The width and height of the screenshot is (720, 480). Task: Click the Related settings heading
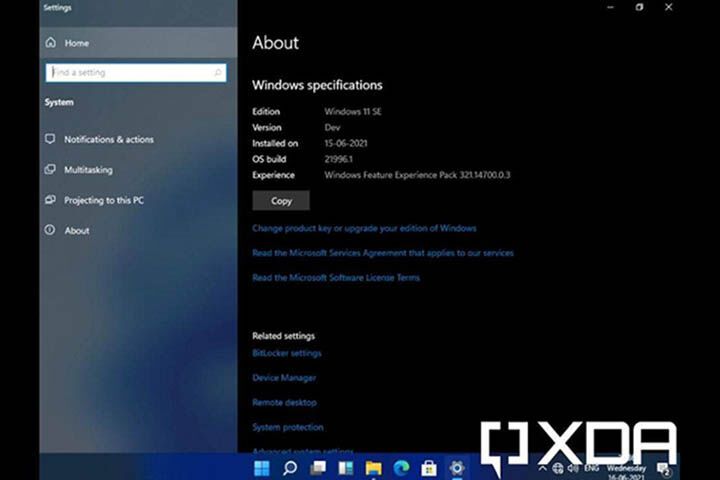pos(283,336)
